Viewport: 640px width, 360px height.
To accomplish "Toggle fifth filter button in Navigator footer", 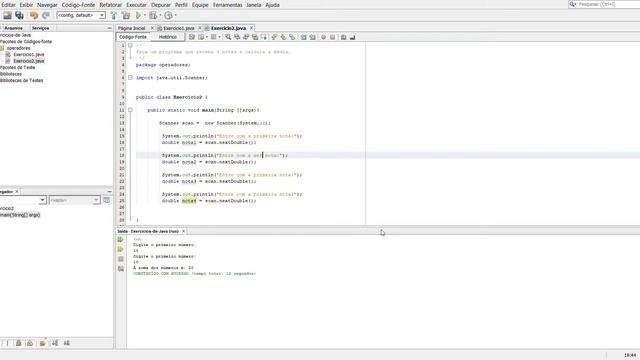I will click(x=55, y=343).
